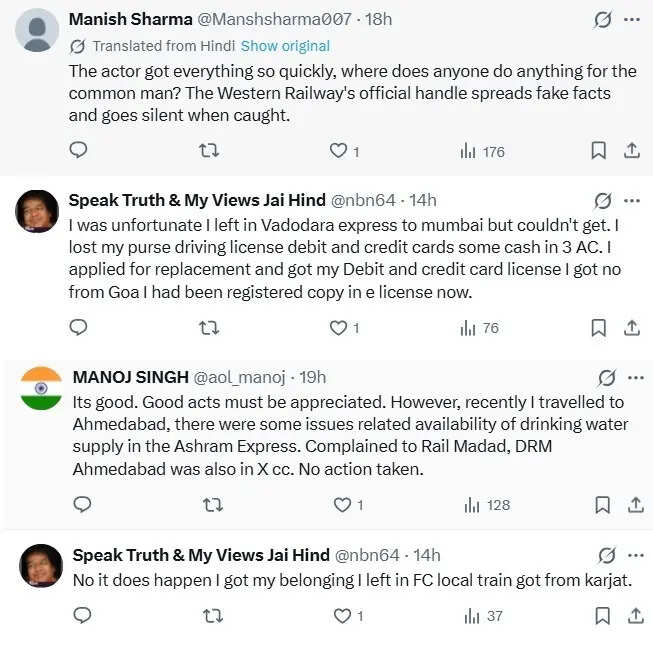Open Manish Sharma's default profile avatar
The height and width of the screenshot is (650, 653).
point(37,30)
